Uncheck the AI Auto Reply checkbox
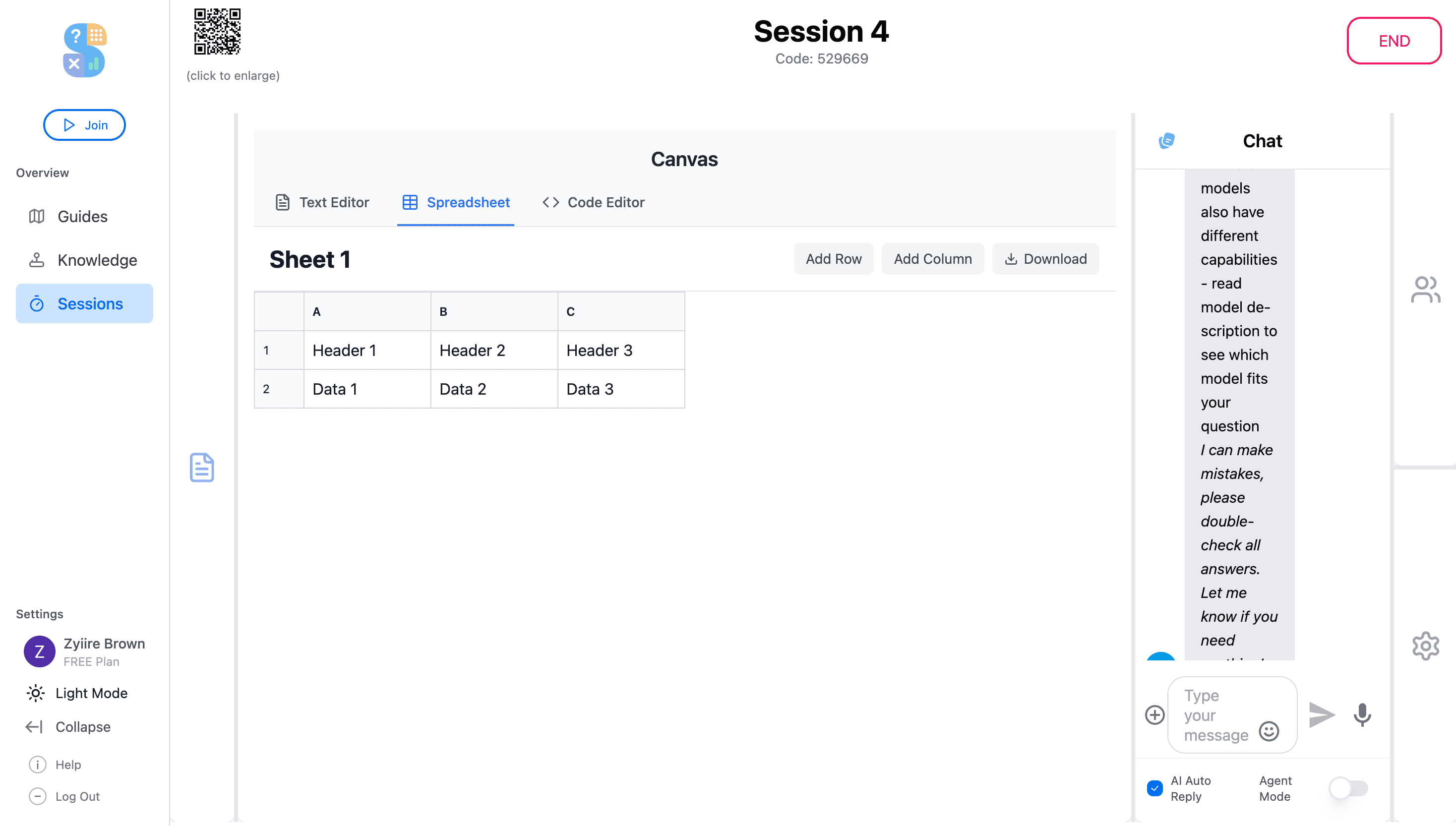Viewport: 1456px width, 826px height. click(x=1156, y=788)
